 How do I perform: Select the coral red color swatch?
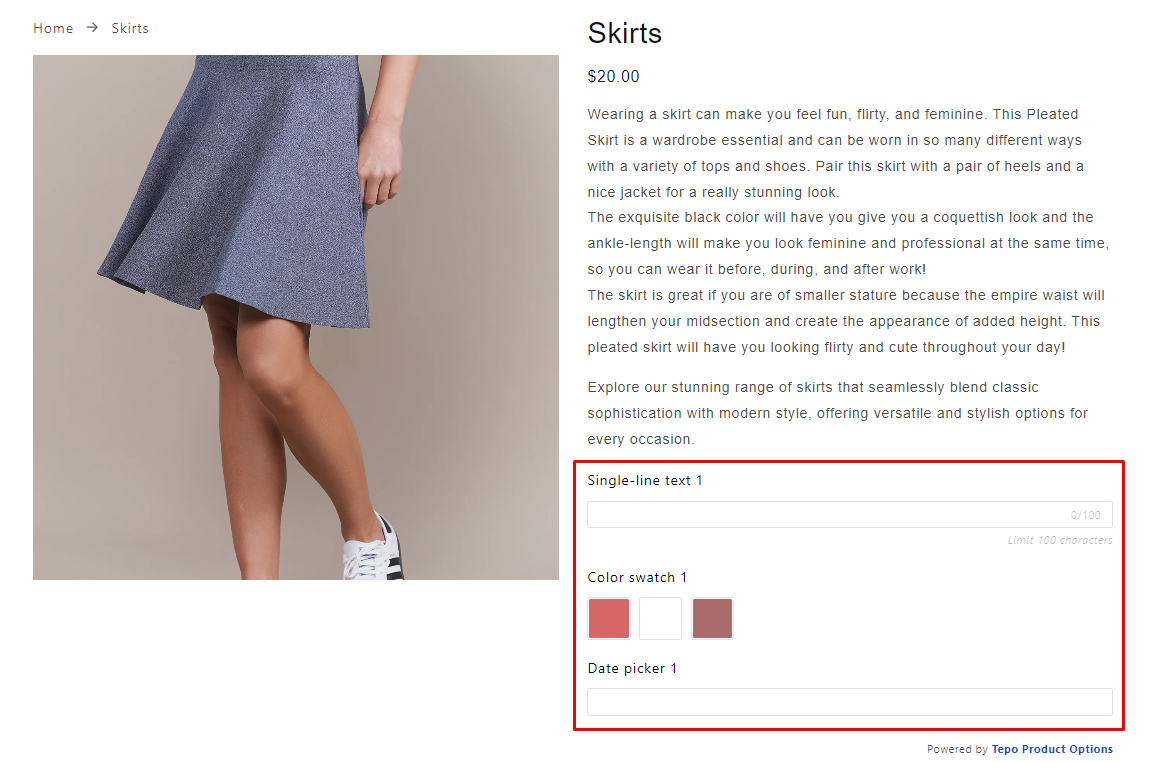pos(609,618)
